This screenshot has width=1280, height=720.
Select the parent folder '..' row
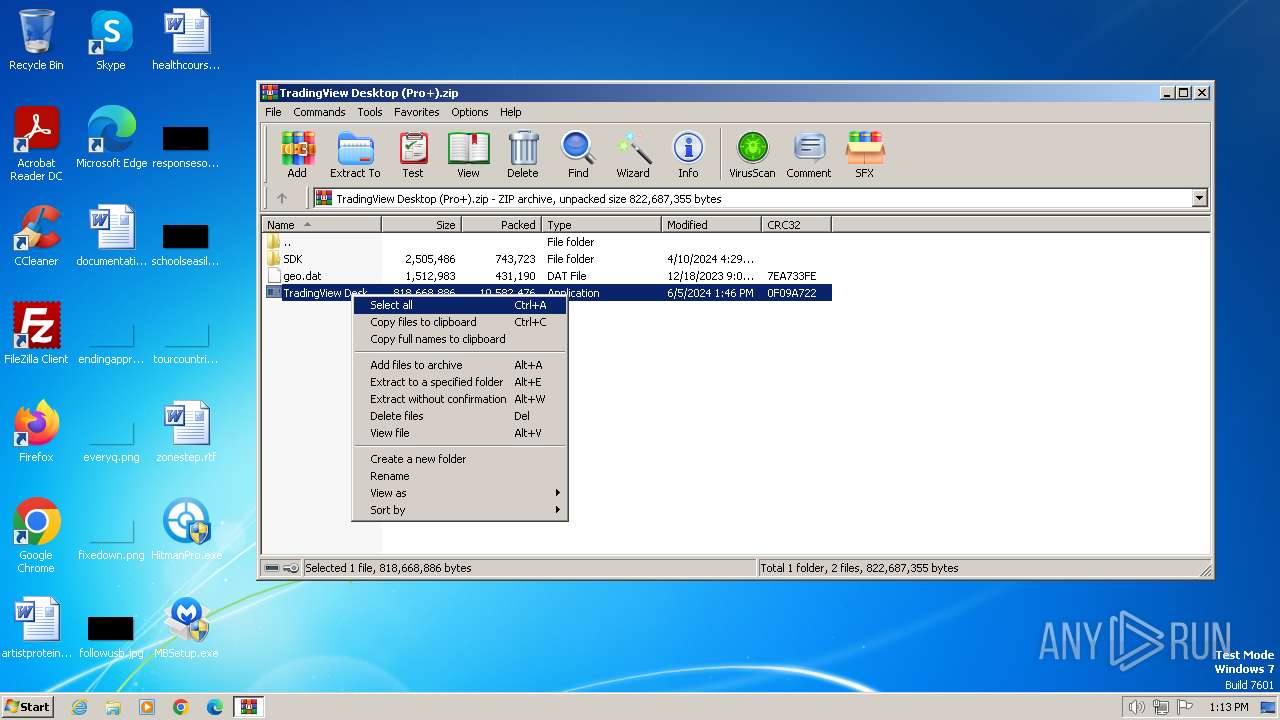(x=547, y=242)
